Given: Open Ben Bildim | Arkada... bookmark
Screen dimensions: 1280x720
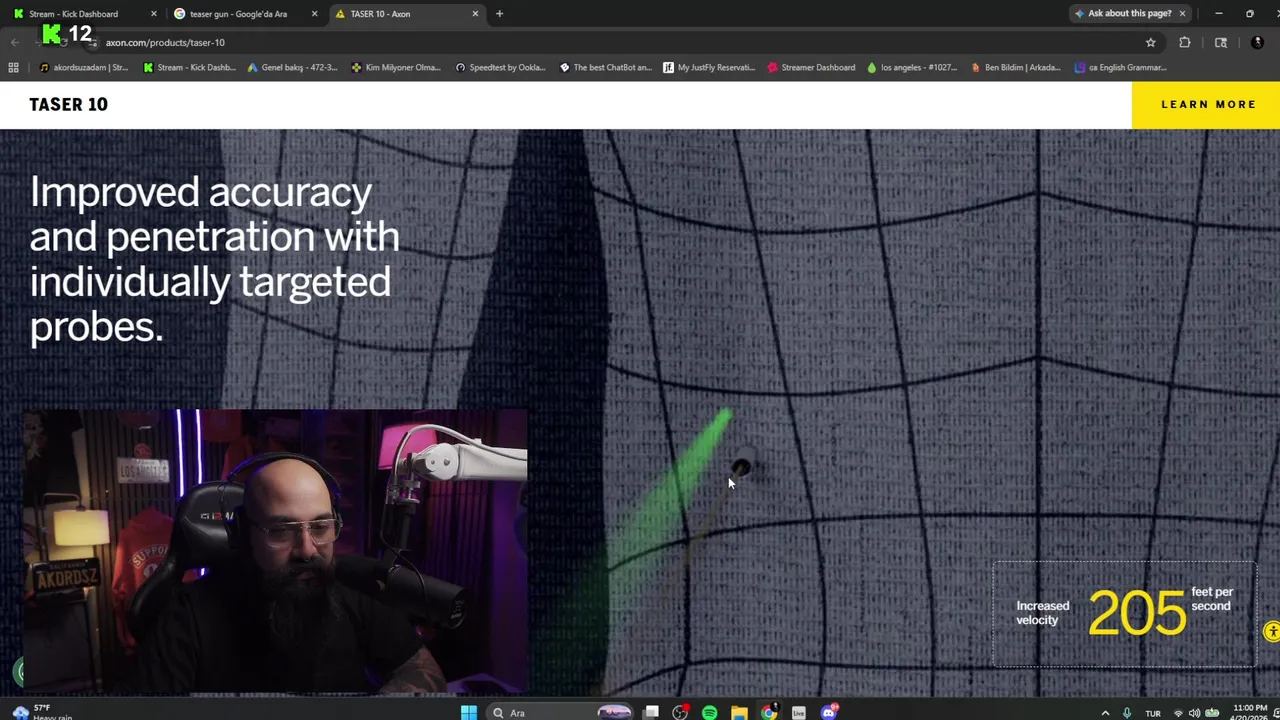Looking at the screenshot, I should pyautogui.click(x=1015, y=67).
